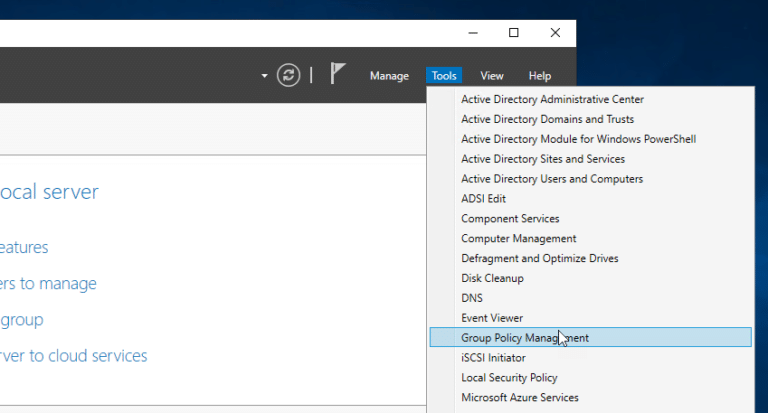Maximize the Server Manager window
768x413 pixels.
(513, 33)
